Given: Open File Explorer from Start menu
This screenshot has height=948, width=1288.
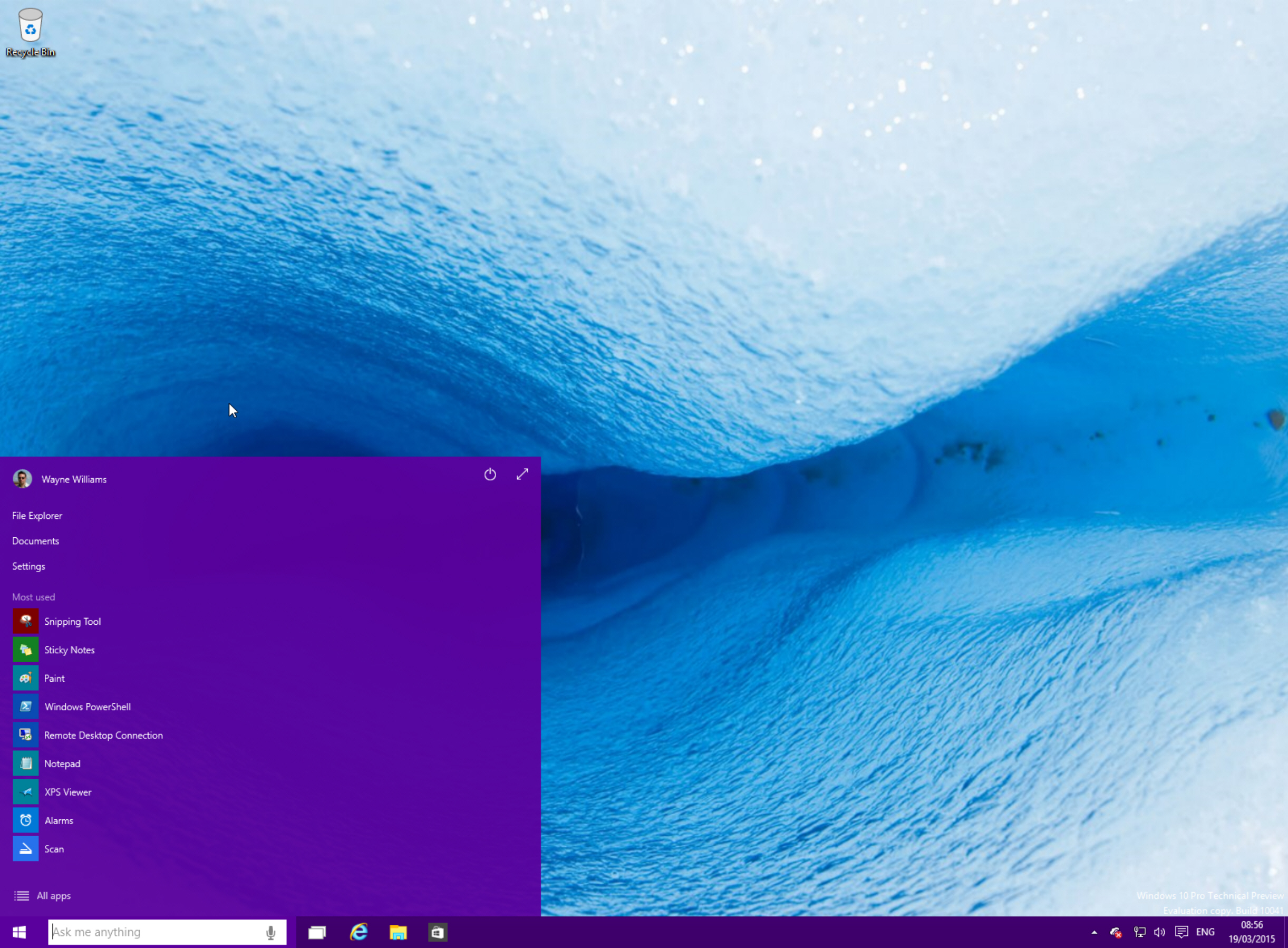Looking at the screenshot, I should pyautogui.click(x=36, y=515).
